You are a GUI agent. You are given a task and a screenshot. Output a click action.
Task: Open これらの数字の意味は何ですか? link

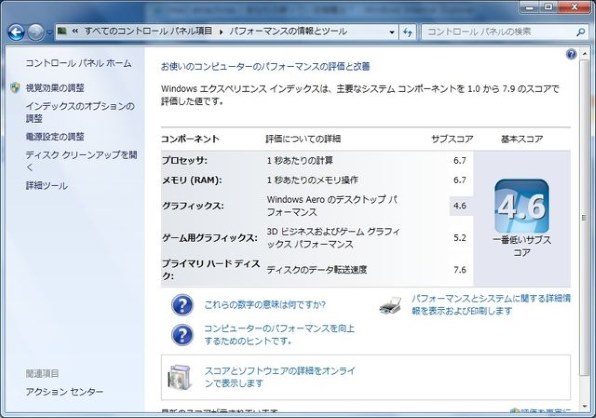[265, 305]
